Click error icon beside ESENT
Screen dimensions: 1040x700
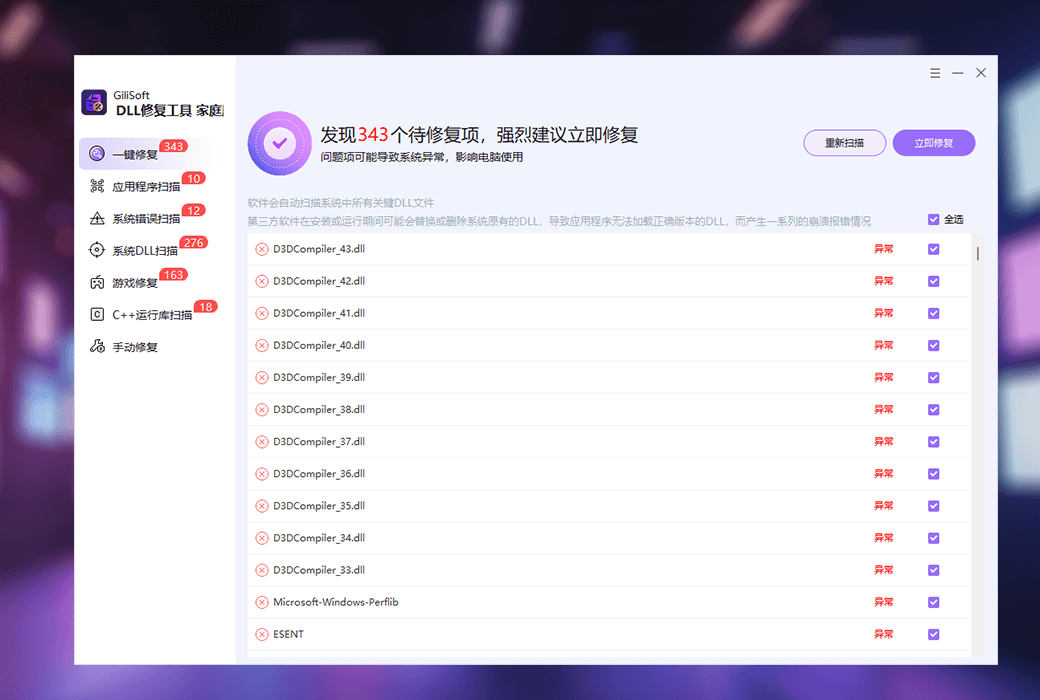point(262,634)
